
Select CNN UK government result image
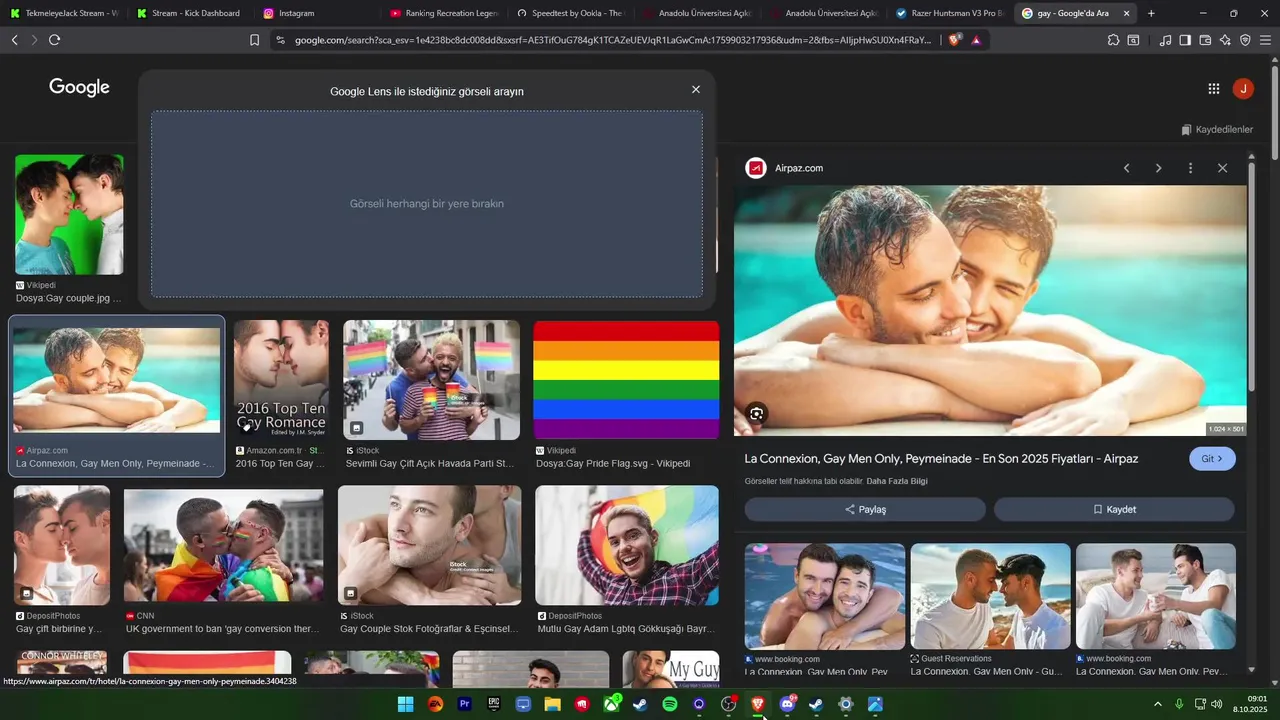coord(223,545)
